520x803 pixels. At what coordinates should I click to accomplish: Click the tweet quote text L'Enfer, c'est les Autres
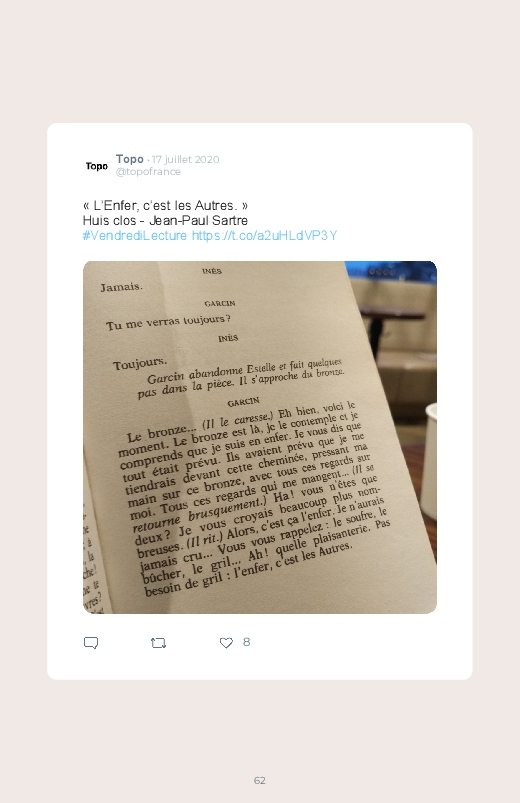[x=165, y=206]
